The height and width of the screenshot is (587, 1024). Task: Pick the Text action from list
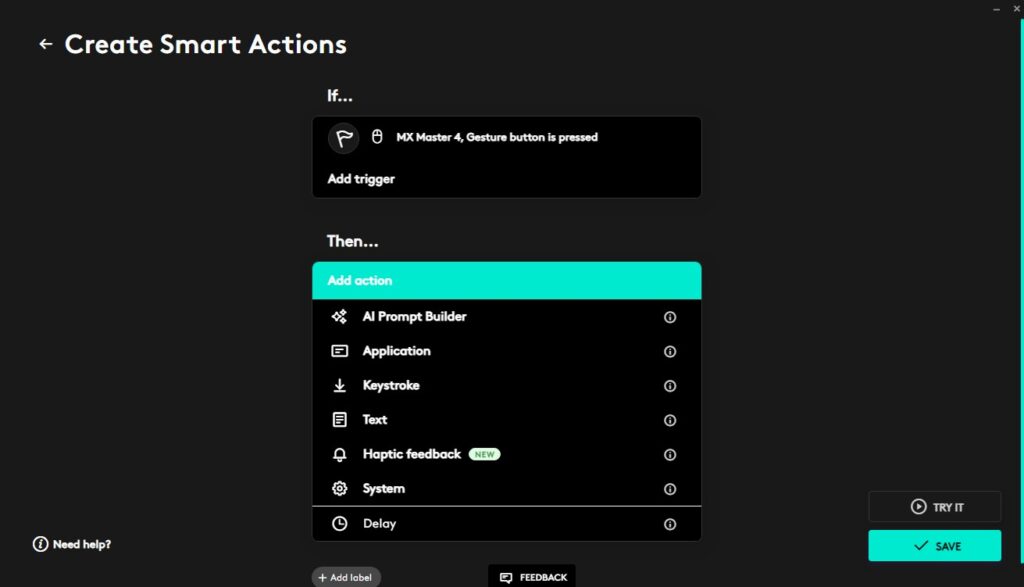point(375,420)
